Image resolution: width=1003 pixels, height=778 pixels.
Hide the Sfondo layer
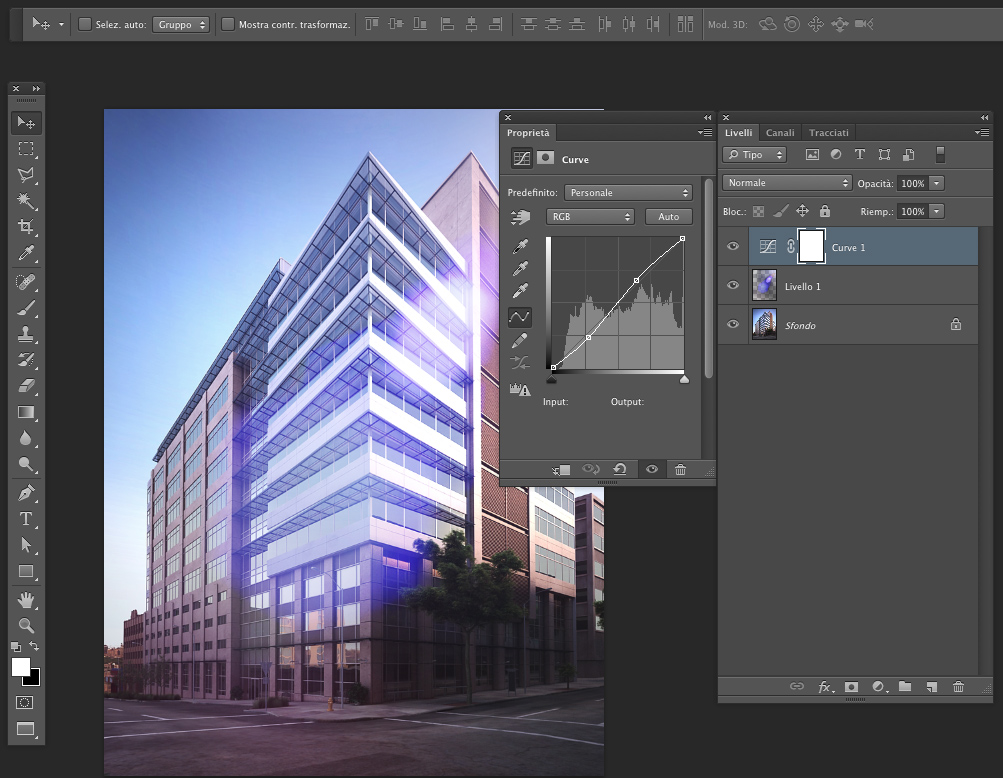pos(733,324)
